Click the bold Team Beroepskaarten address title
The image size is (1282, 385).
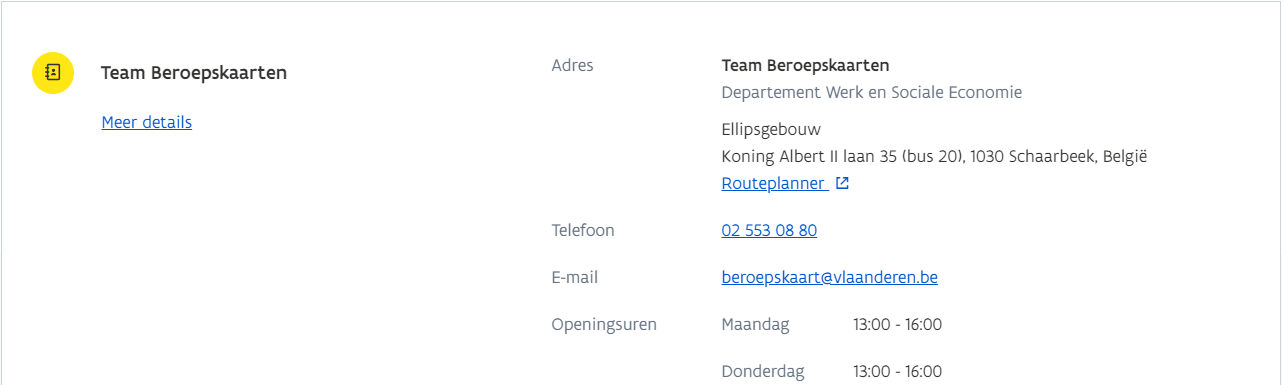[x=805, y=66]
